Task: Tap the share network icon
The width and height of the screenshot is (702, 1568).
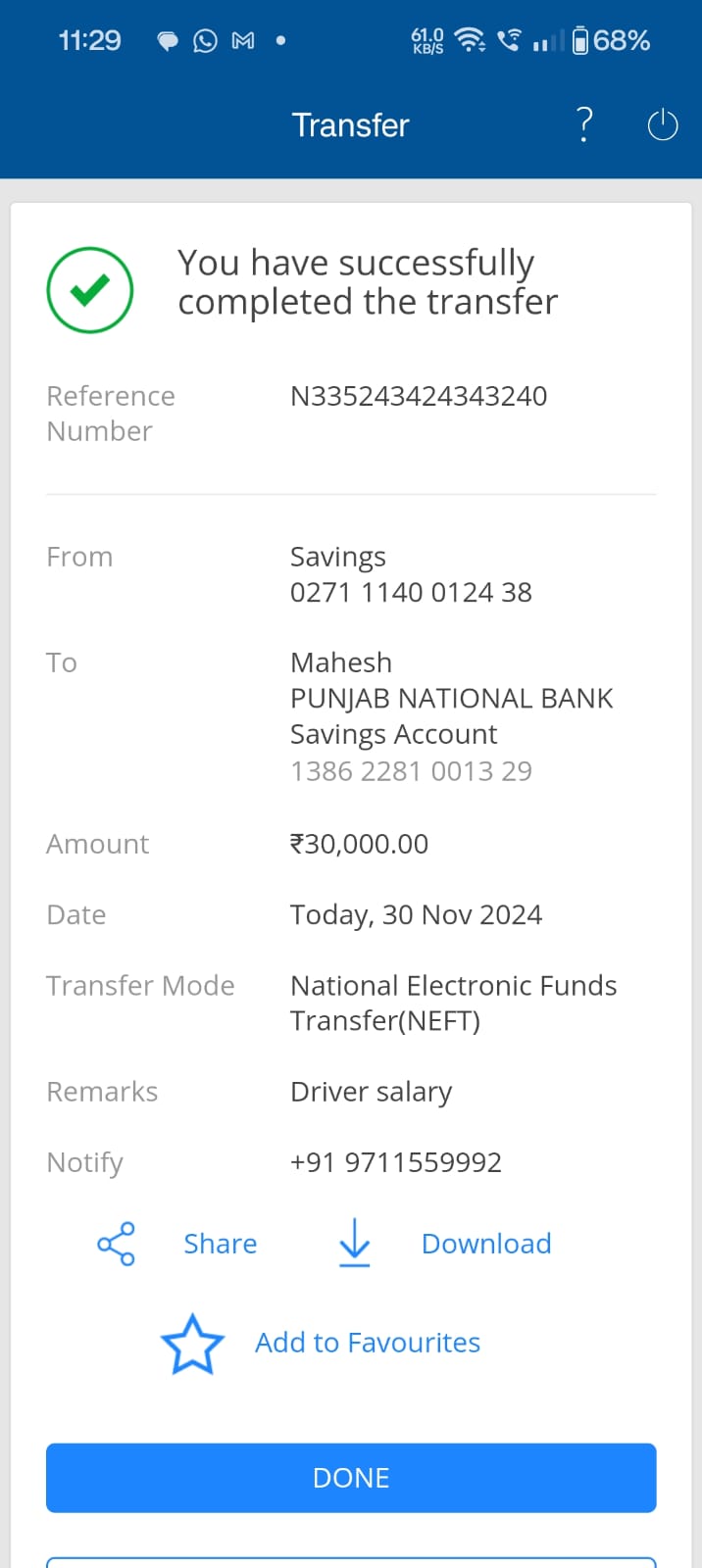Action: [x=116, y=1244]
